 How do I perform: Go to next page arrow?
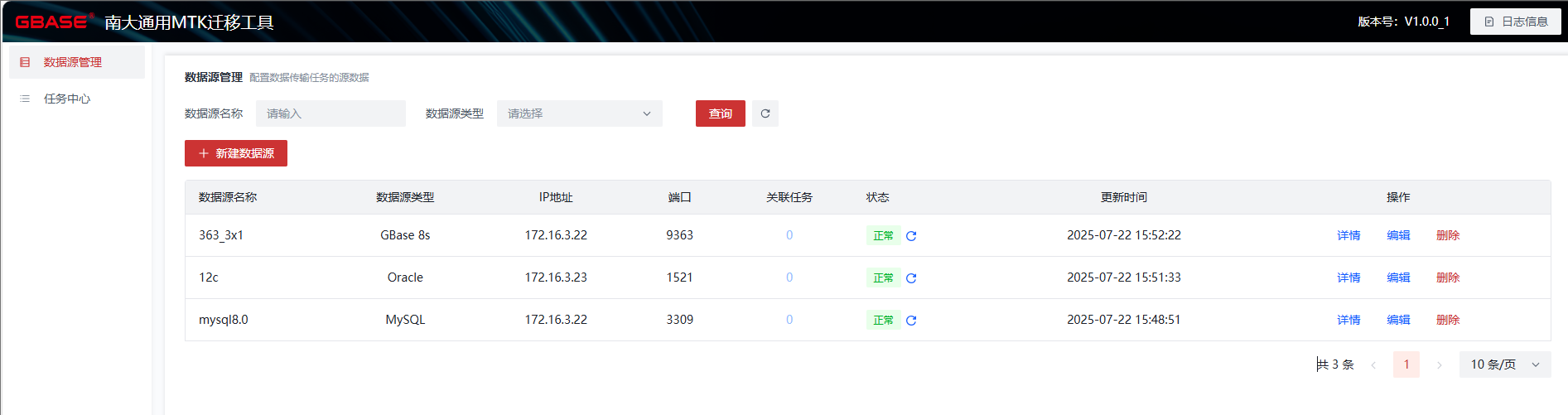[1440, 365]
